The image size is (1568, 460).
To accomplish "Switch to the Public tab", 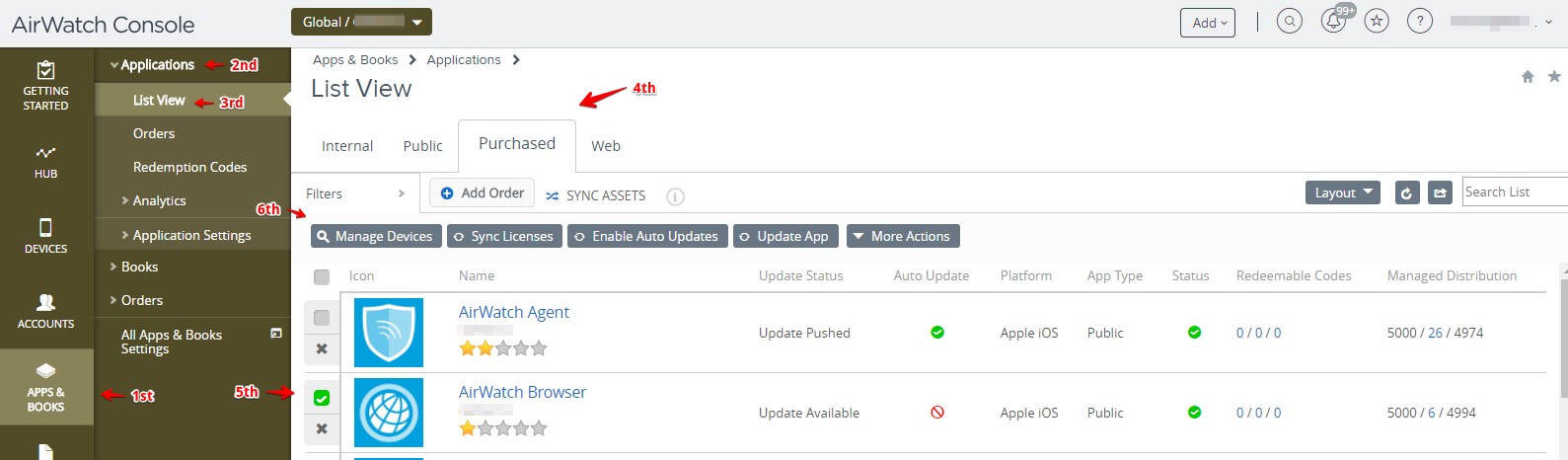I will [422, 146].
